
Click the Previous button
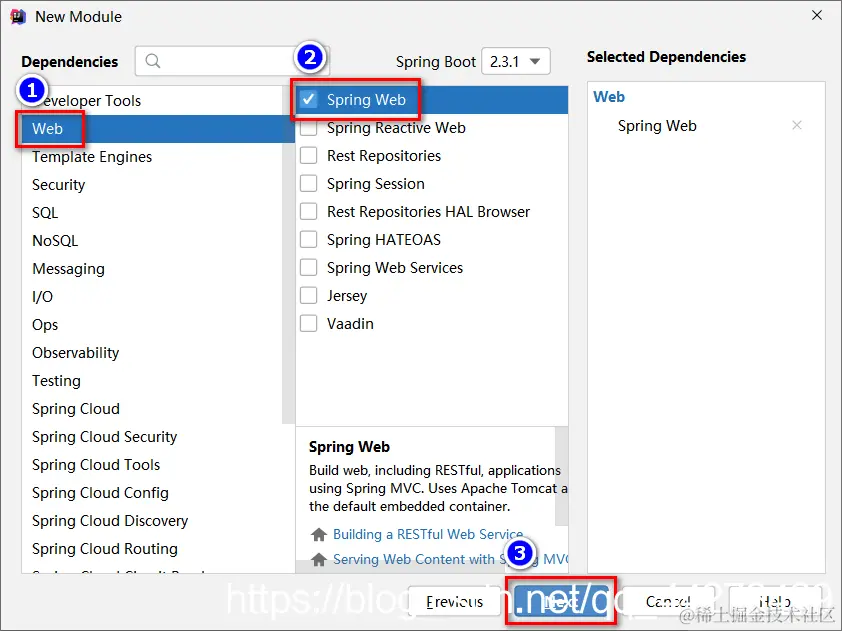[x=454, y=601]
